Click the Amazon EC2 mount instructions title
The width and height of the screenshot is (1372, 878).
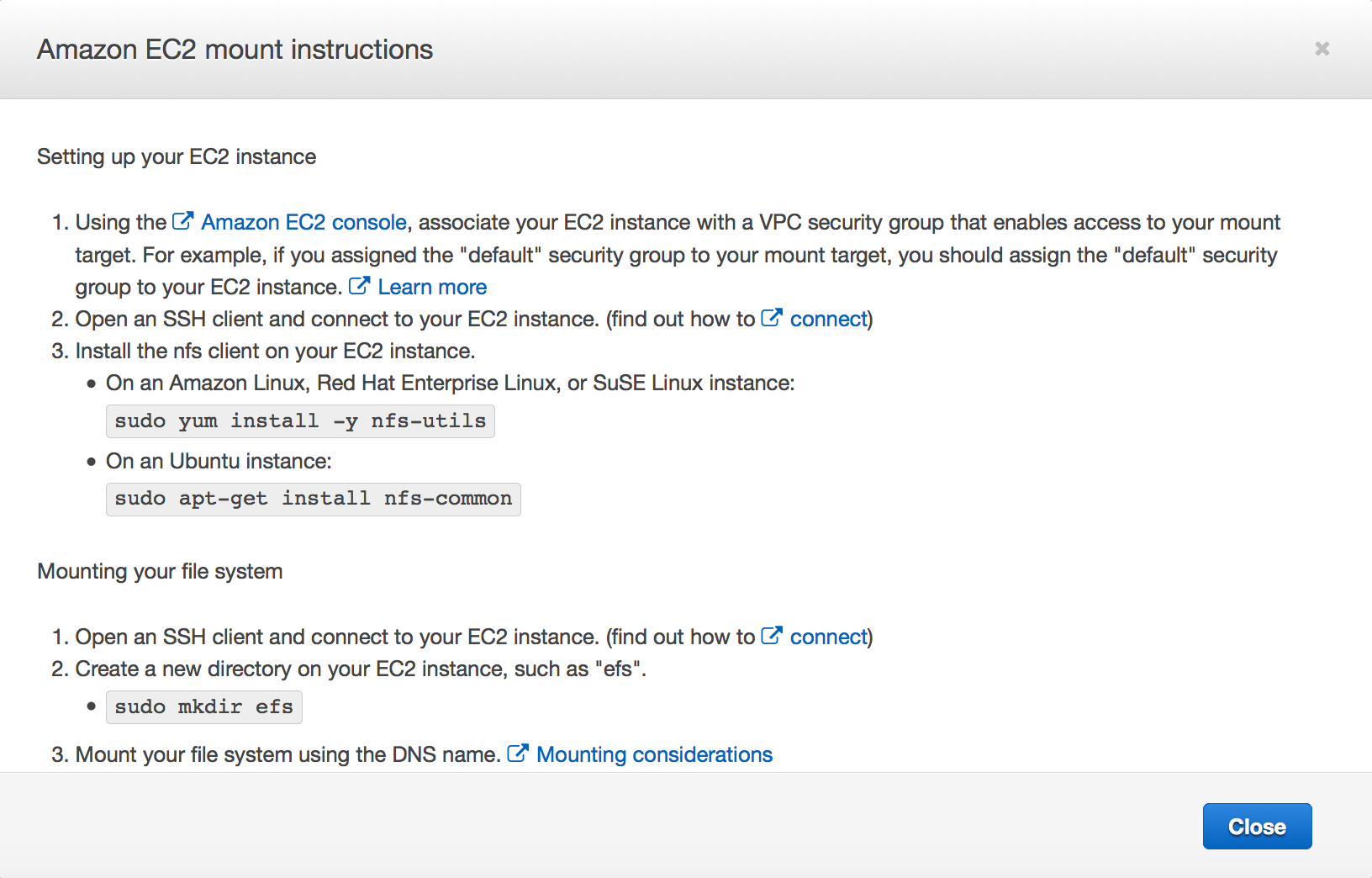click(x=235, y=50)
